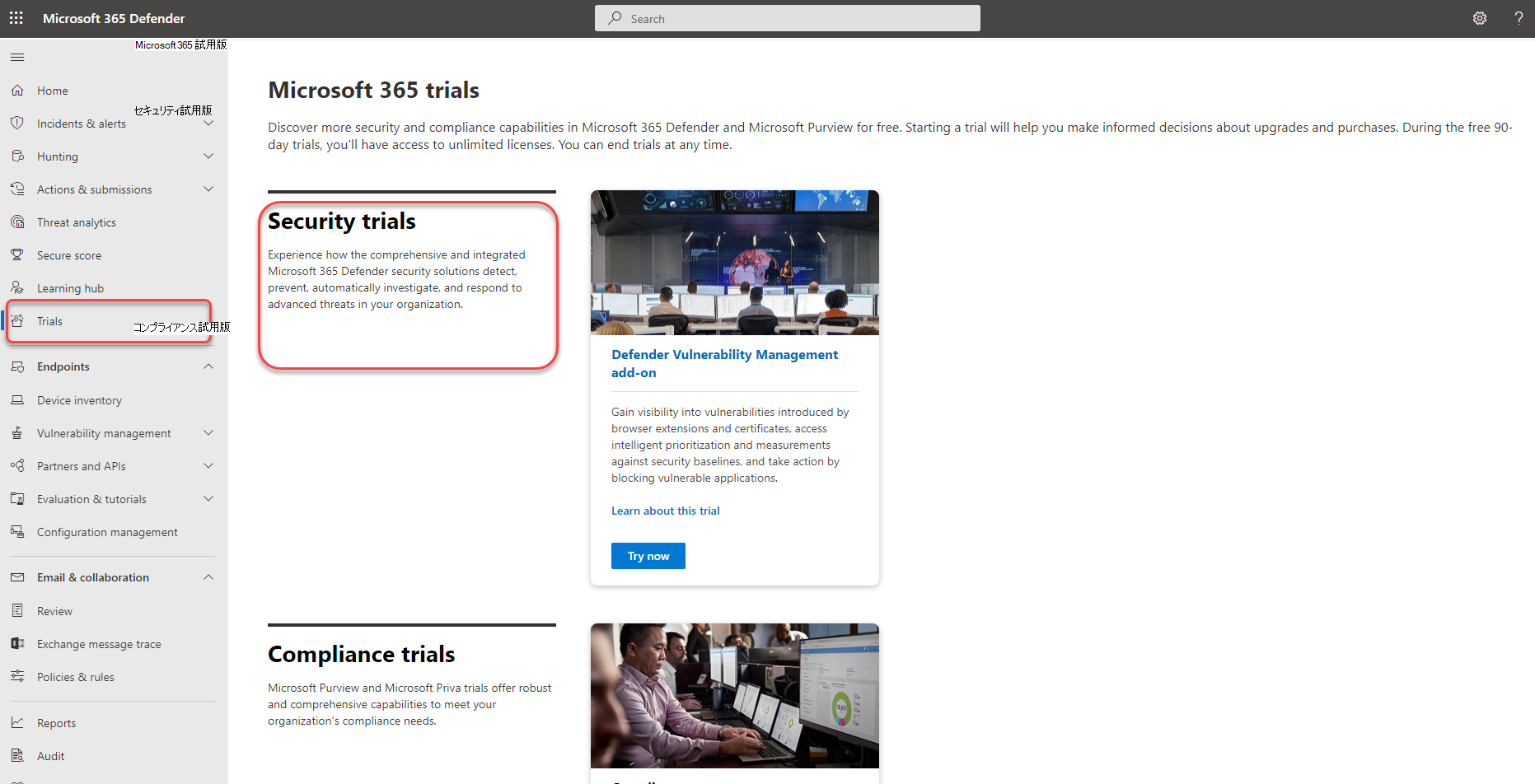The image size is (1535, 784).
Task: Open the Reports page
Action: [x=56, y=723]
